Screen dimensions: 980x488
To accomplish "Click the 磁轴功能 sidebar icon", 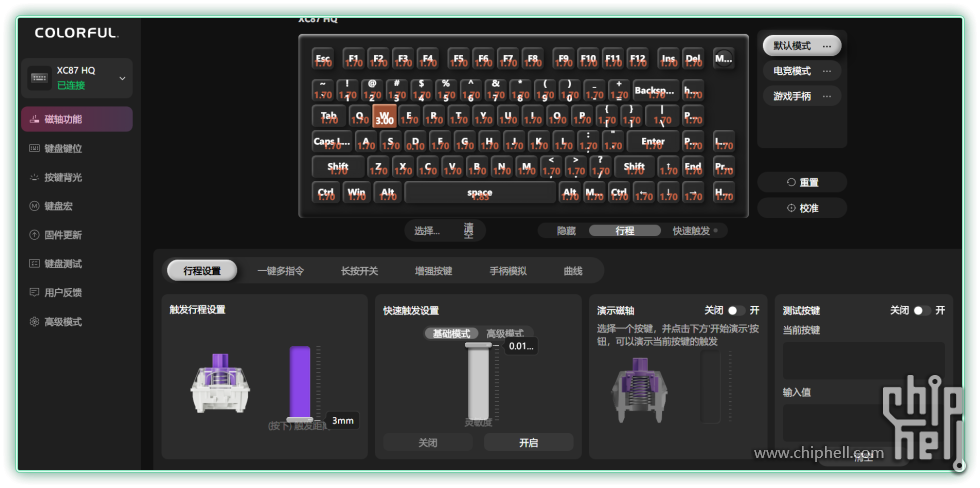I will coord(34,119).
